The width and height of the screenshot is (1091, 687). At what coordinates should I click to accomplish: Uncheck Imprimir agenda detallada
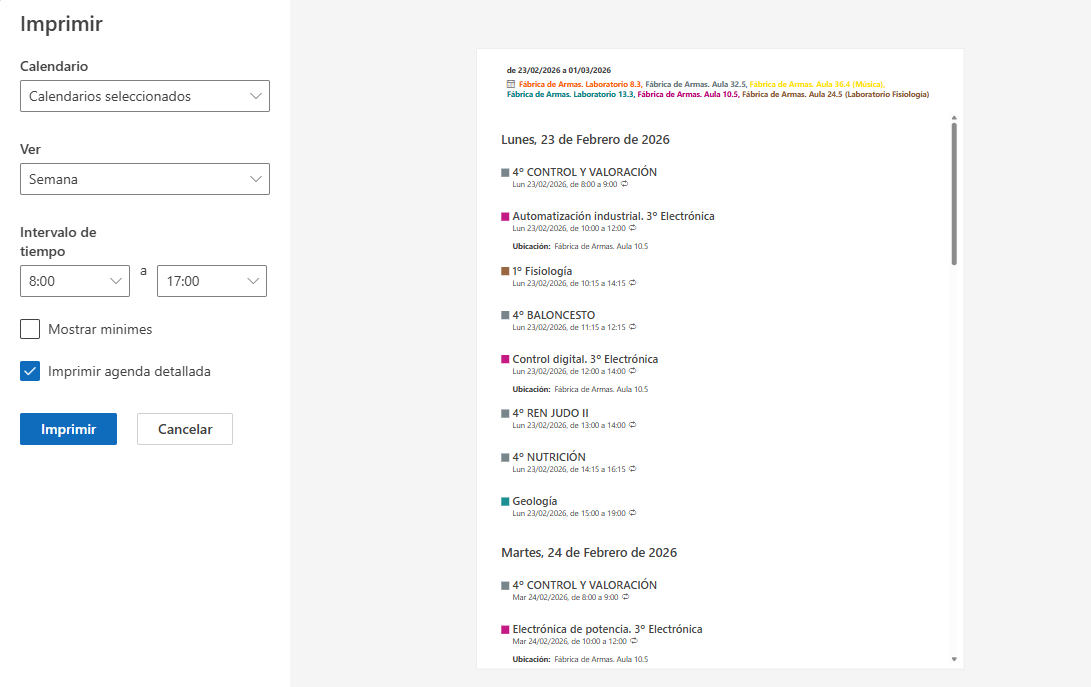(30, 371)
